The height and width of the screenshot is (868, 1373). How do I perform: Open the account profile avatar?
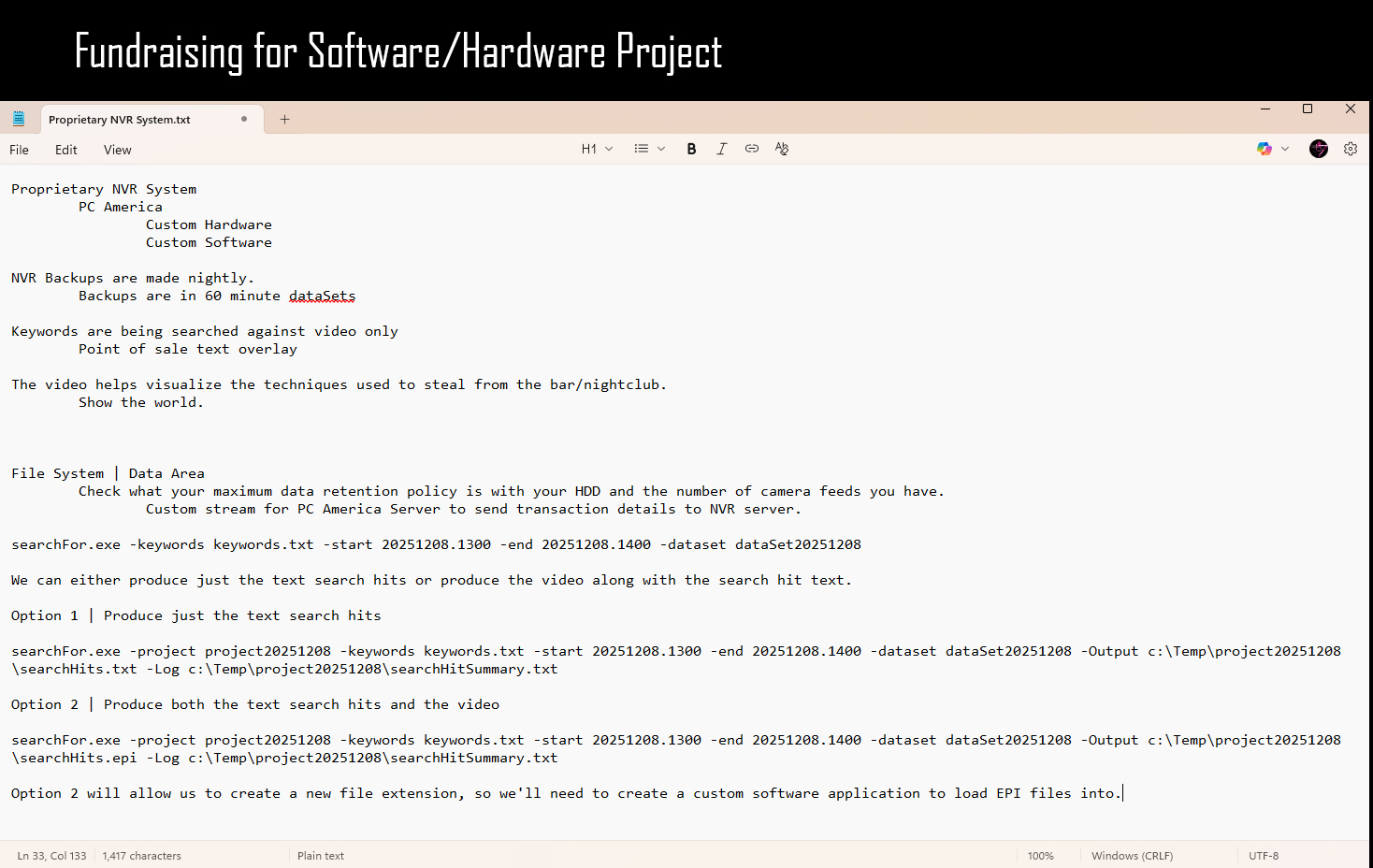[1318, 149]
